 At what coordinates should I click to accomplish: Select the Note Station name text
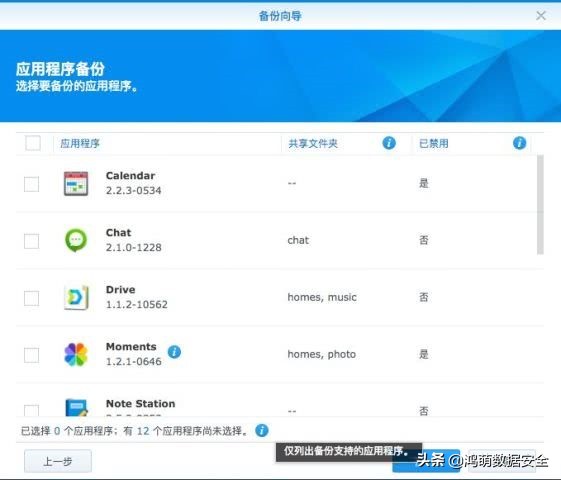pyautogui.click(x=141, y=403)
